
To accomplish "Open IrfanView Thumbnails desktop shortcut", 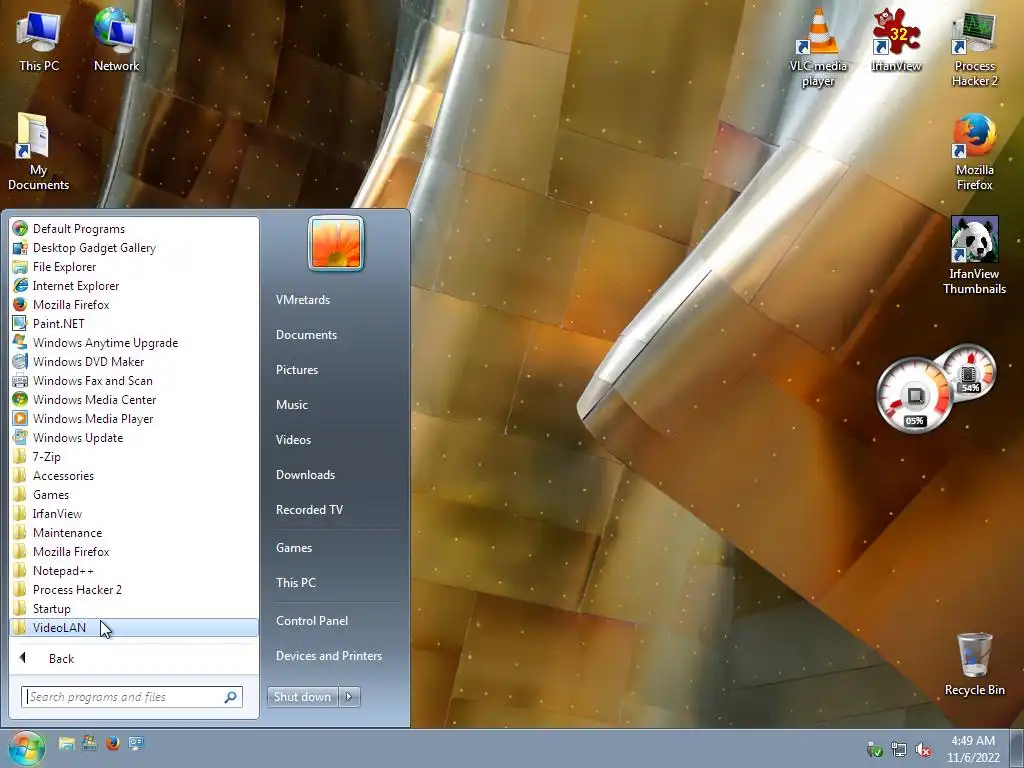I will pyautogui.click(x=974, y=256).
